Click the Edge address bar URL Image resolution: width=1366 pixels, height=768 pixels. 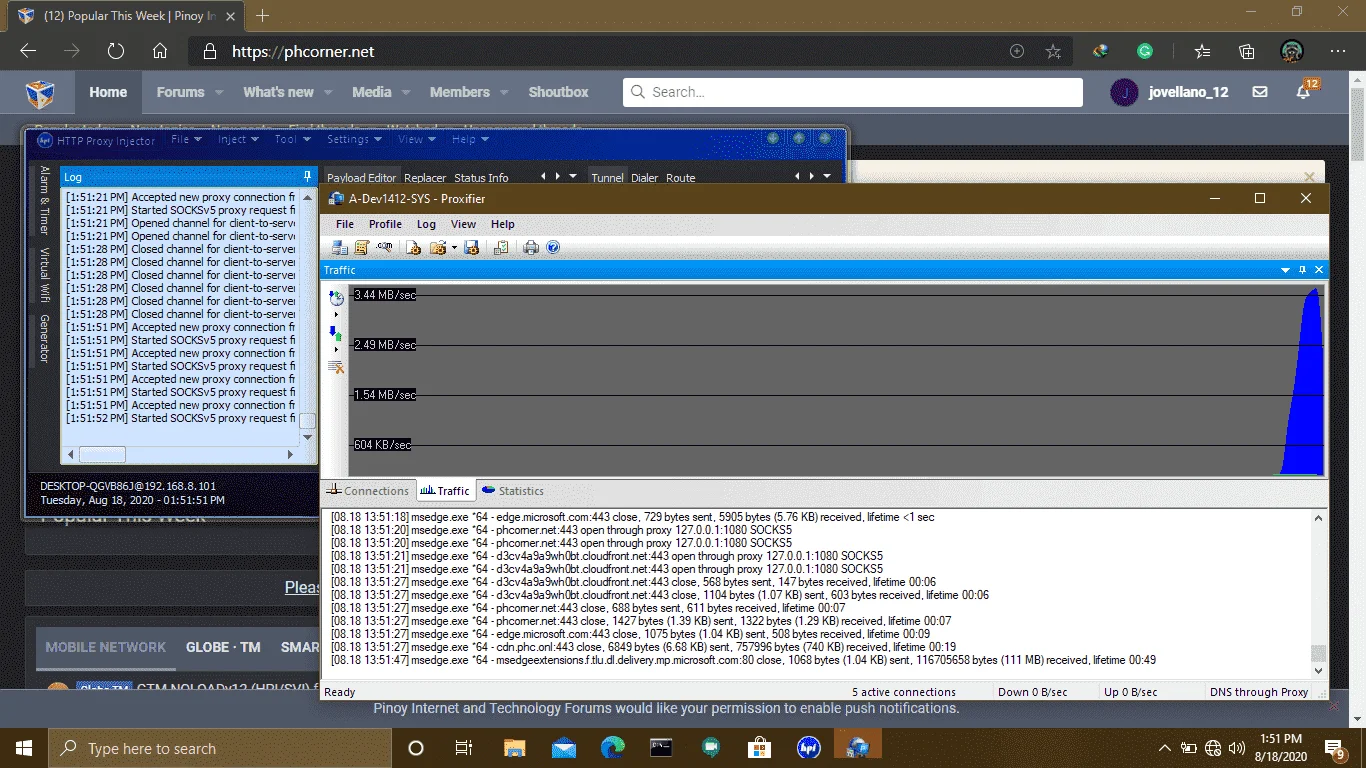pos(303,51)
